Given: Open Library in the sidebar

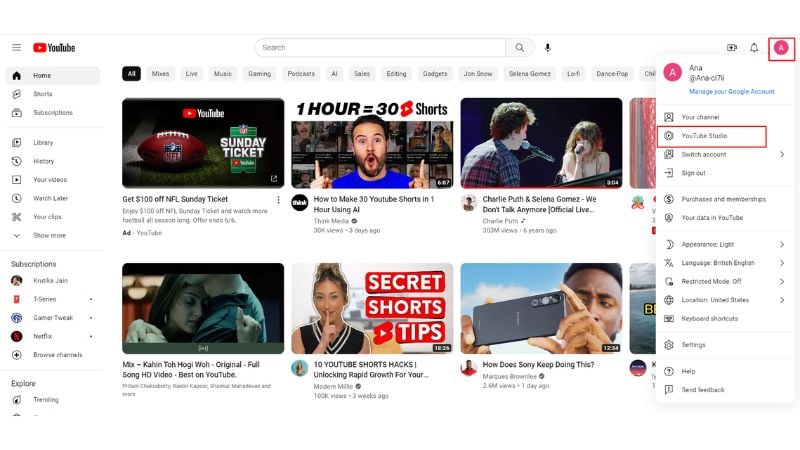Looking at the screenshot, I should click(x=53, y=142).
